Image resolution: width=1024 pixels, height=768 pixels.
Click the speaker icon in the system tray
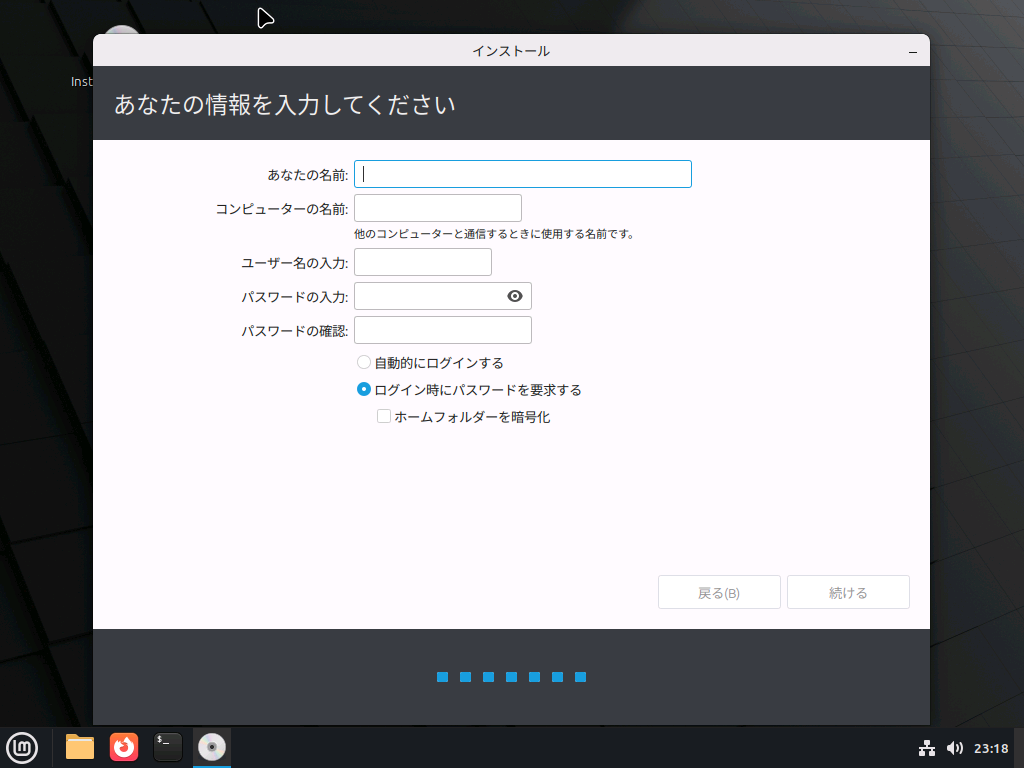(x=953, y=747)
